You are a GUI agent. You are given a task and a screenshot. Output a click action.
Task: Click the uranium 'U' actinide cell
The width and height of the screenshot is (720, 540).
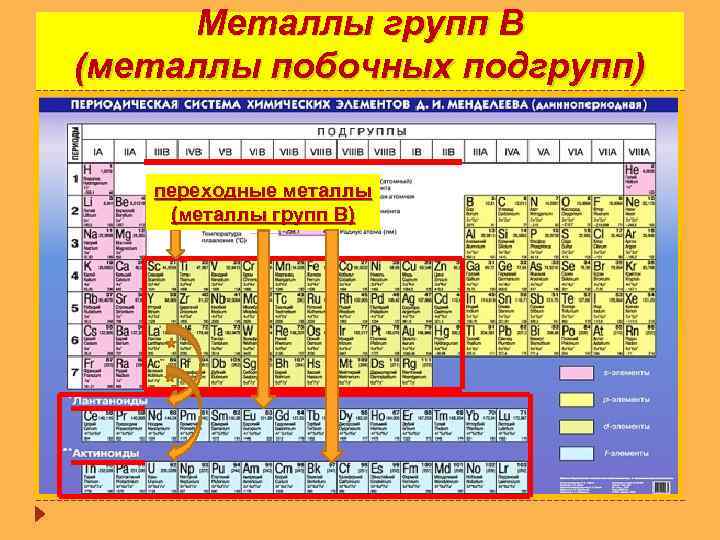pos(162,477)
